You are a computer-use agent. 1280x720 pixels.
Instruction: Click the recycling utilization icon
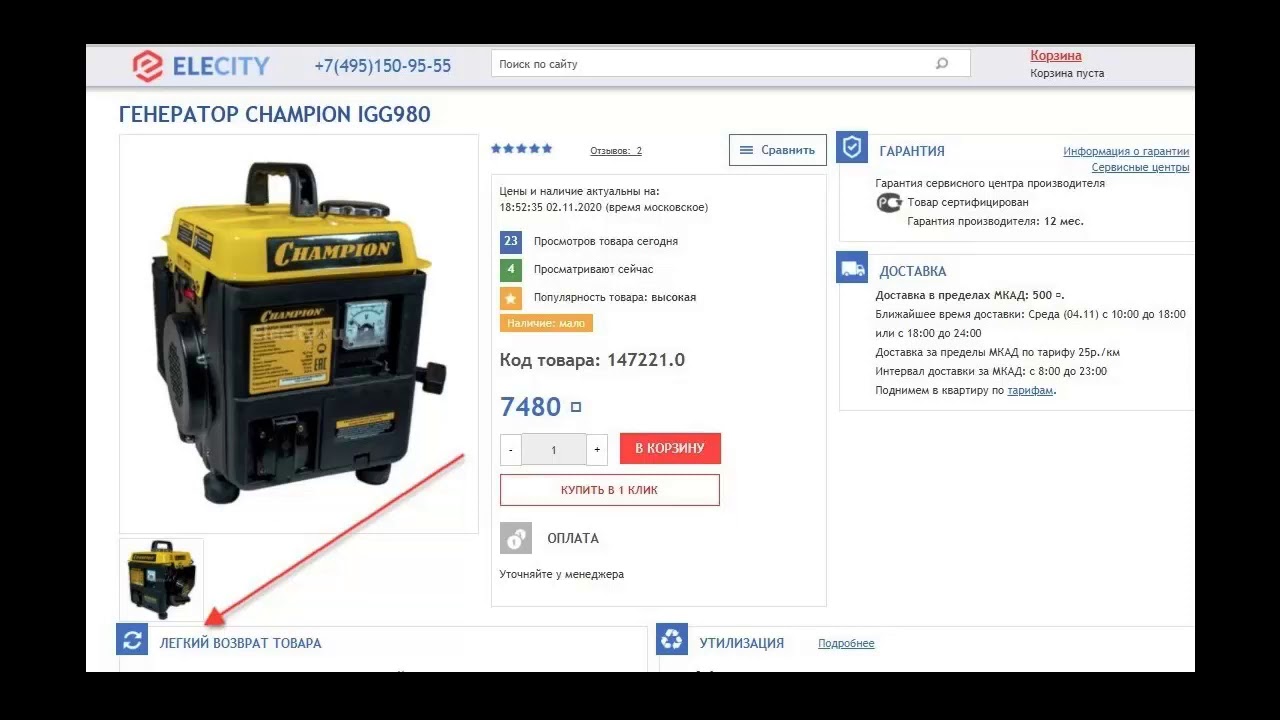[x=672, y=641]
